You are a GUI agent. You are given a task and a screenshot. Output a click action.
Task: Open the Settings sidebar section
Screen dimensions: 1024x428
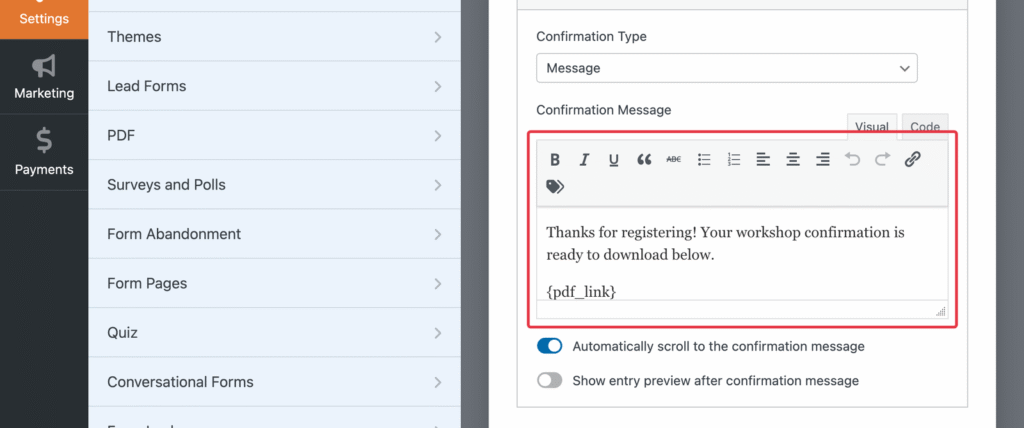click(x=44, y=18)
